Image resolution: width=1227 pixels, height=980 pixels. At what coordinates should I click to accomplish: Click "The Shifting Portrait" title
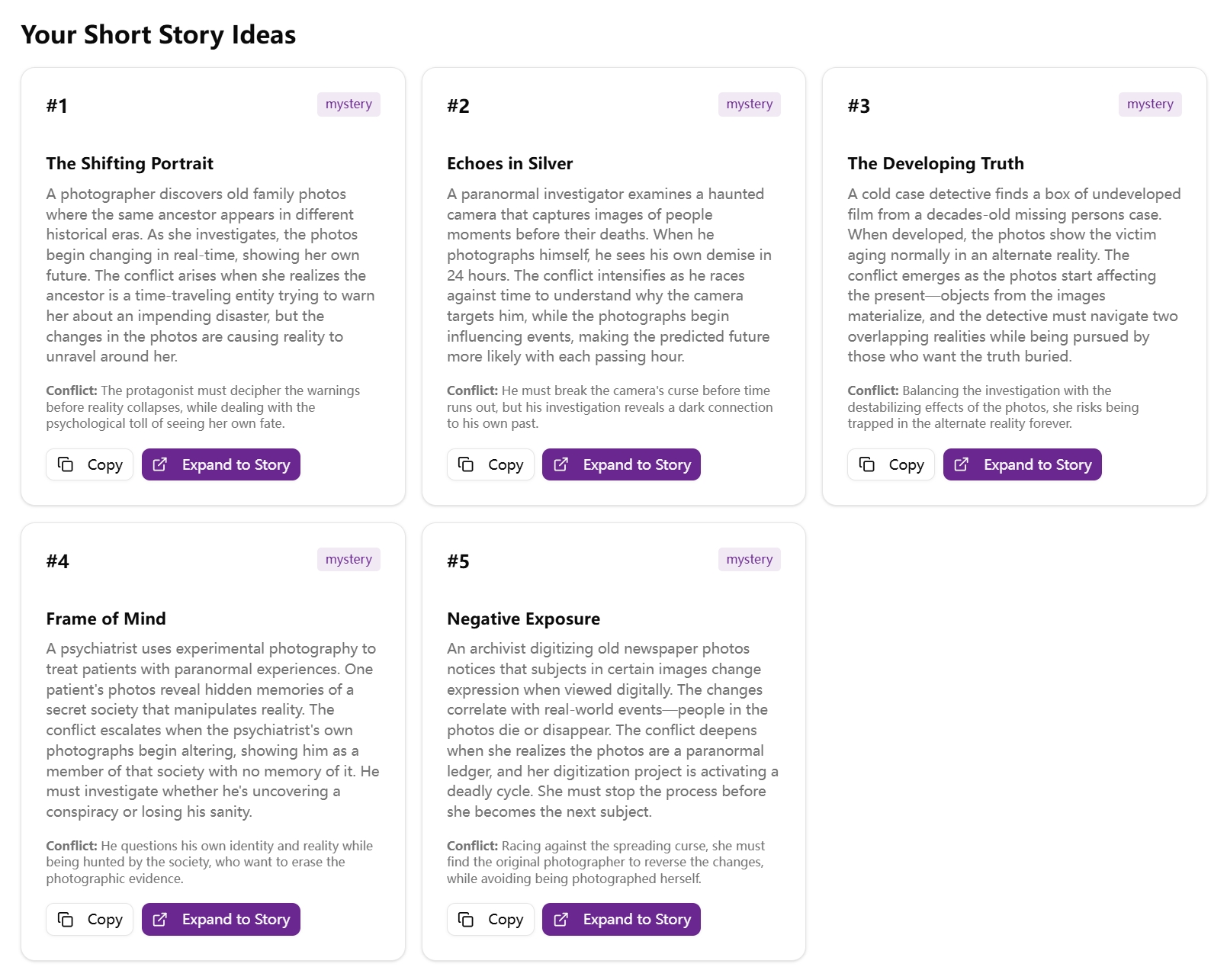click(x=130, y=163)
